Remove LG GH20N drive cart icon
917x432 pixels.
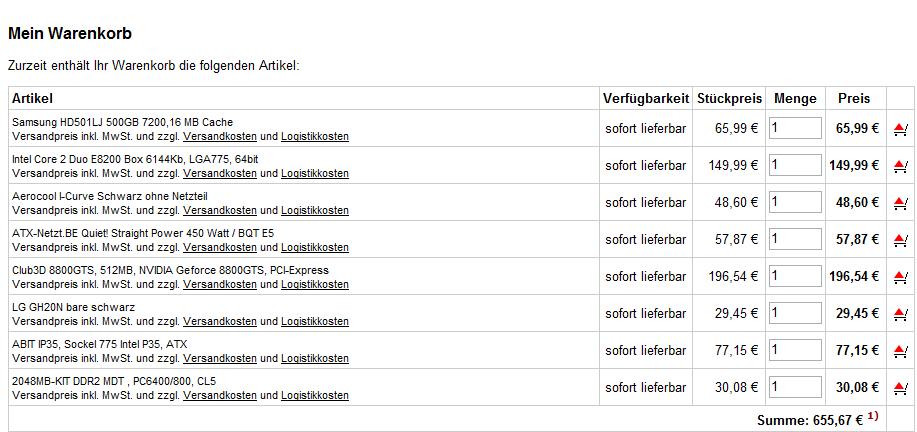click(x=900, y=314)
